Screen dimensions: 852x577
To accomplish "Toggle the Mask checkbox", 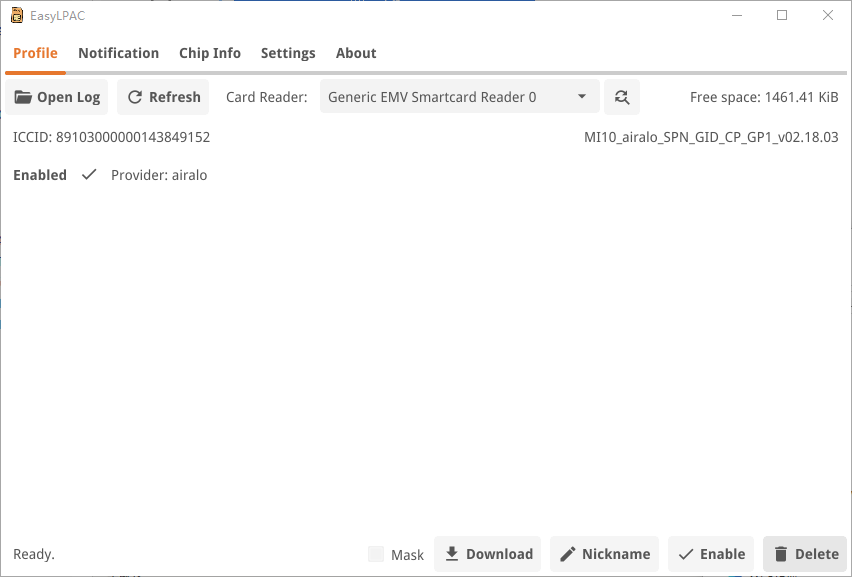I will click(x=376, y=554).
